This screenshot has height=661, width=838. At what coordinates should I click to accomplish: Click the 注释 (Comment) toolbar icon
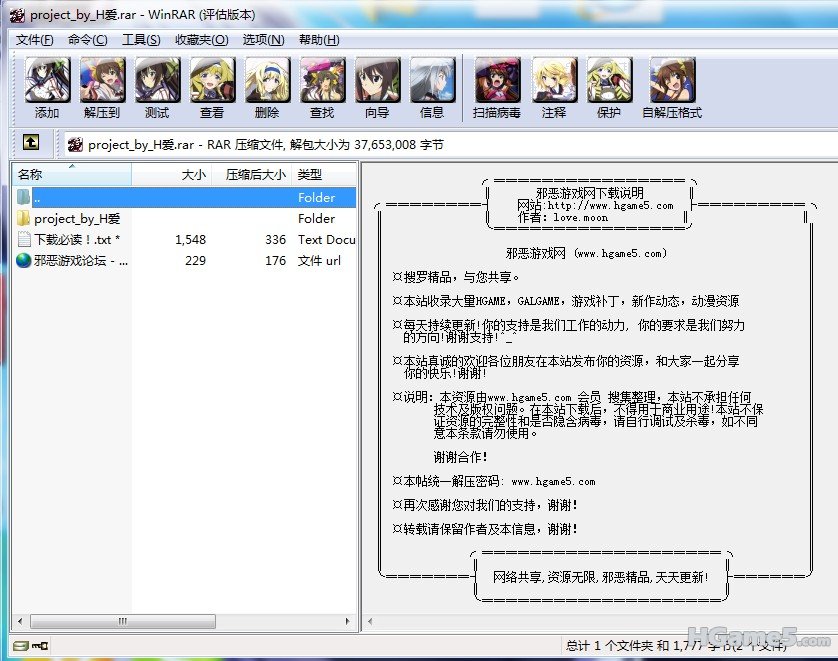pyautogui.click(x=554, y=80)
